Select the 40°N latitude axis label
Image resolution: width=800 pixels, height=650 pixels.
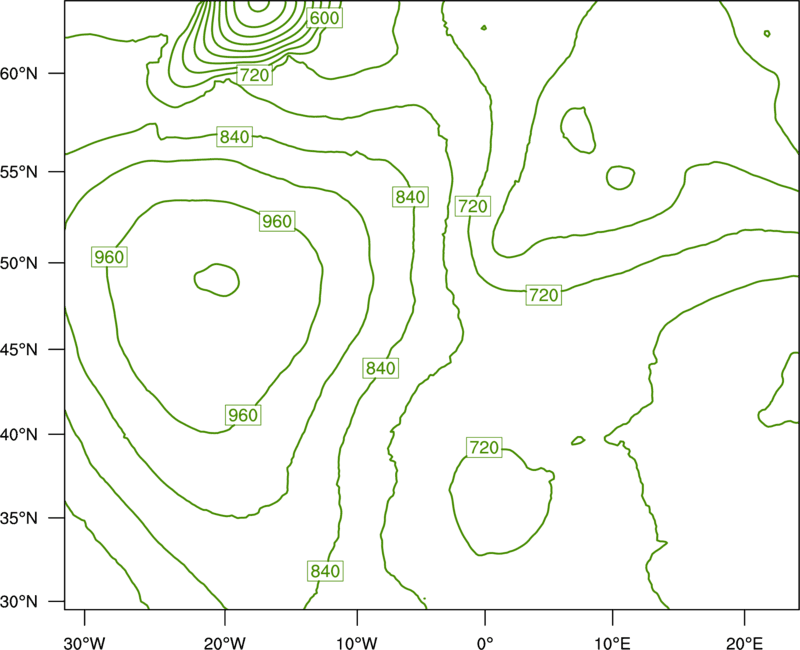click(x=19, y=435)
